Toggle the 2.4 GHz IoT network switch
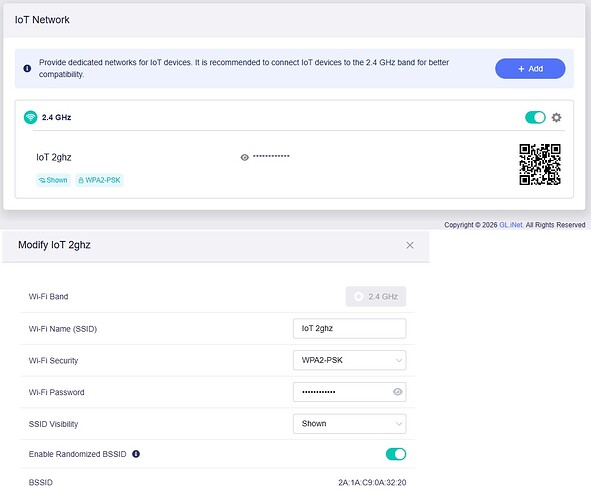This screenshot has height=500, width=591. (x=535, y=118)
